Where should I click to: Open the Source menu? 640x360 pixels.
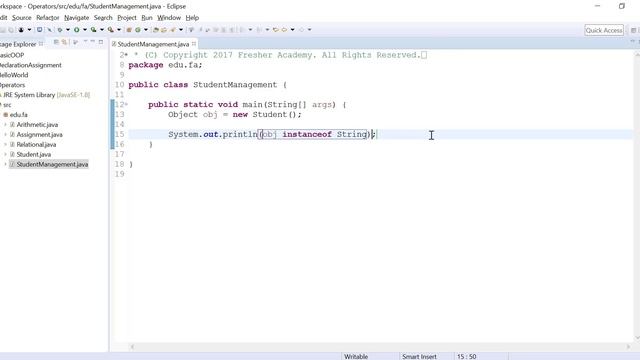pos(22,18)
